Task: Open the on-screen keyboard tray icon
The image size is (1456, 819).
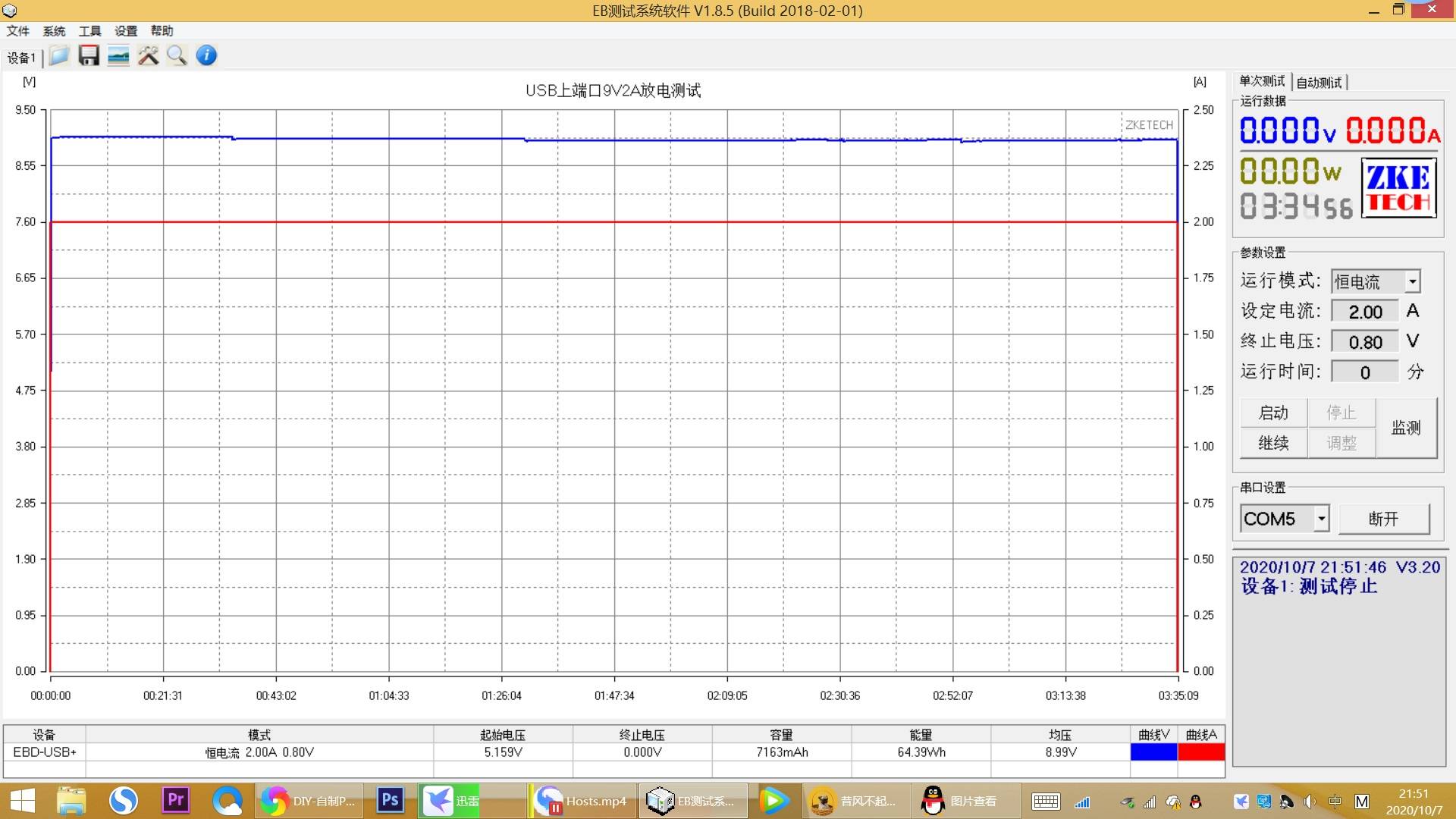Action: click(1046, 802)
